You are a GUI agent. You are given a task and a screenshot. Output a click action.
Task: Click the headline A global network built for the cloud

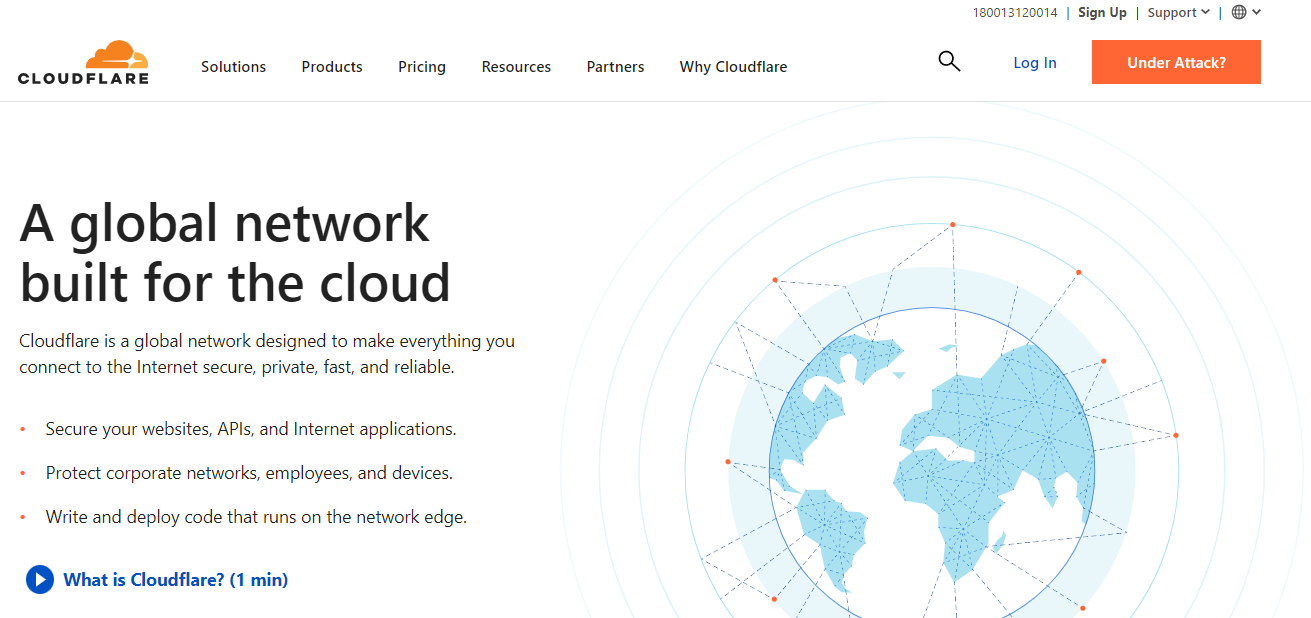[x=235, y=252]
